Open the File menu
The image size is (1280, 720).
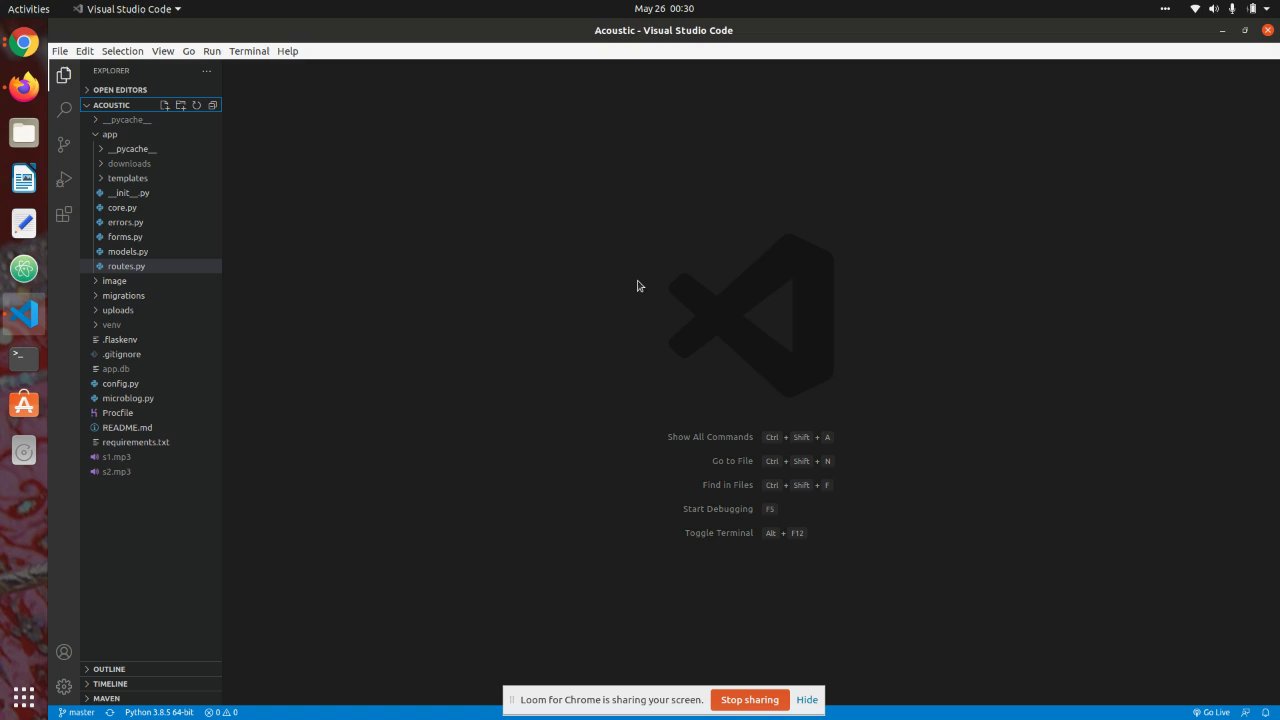pyautogui.click(x=60, y=51)
